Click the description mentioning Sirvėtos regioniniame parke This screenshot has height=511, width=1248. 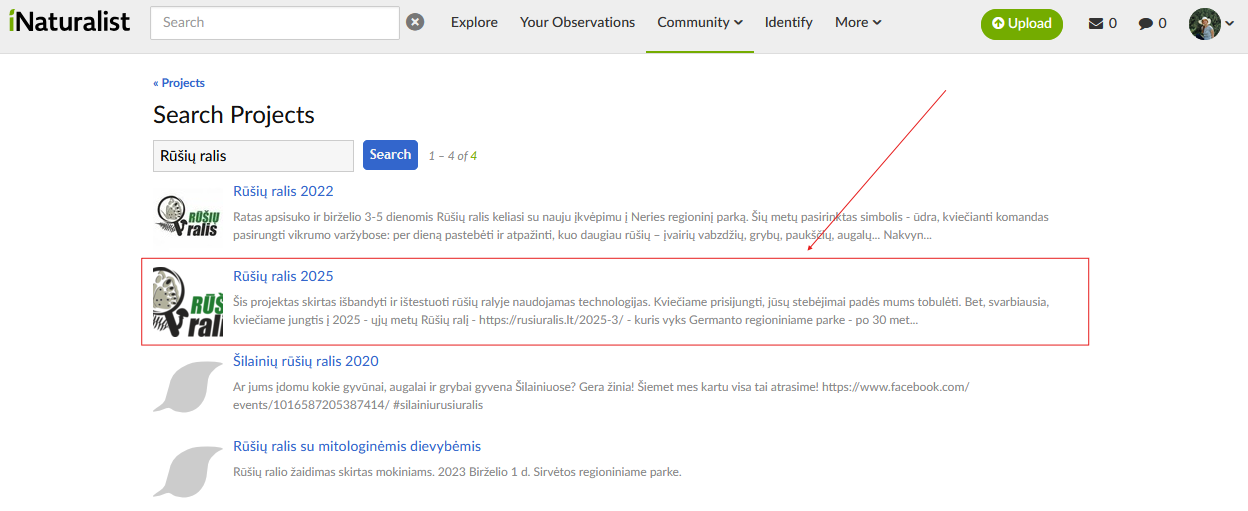coord(457,472)
